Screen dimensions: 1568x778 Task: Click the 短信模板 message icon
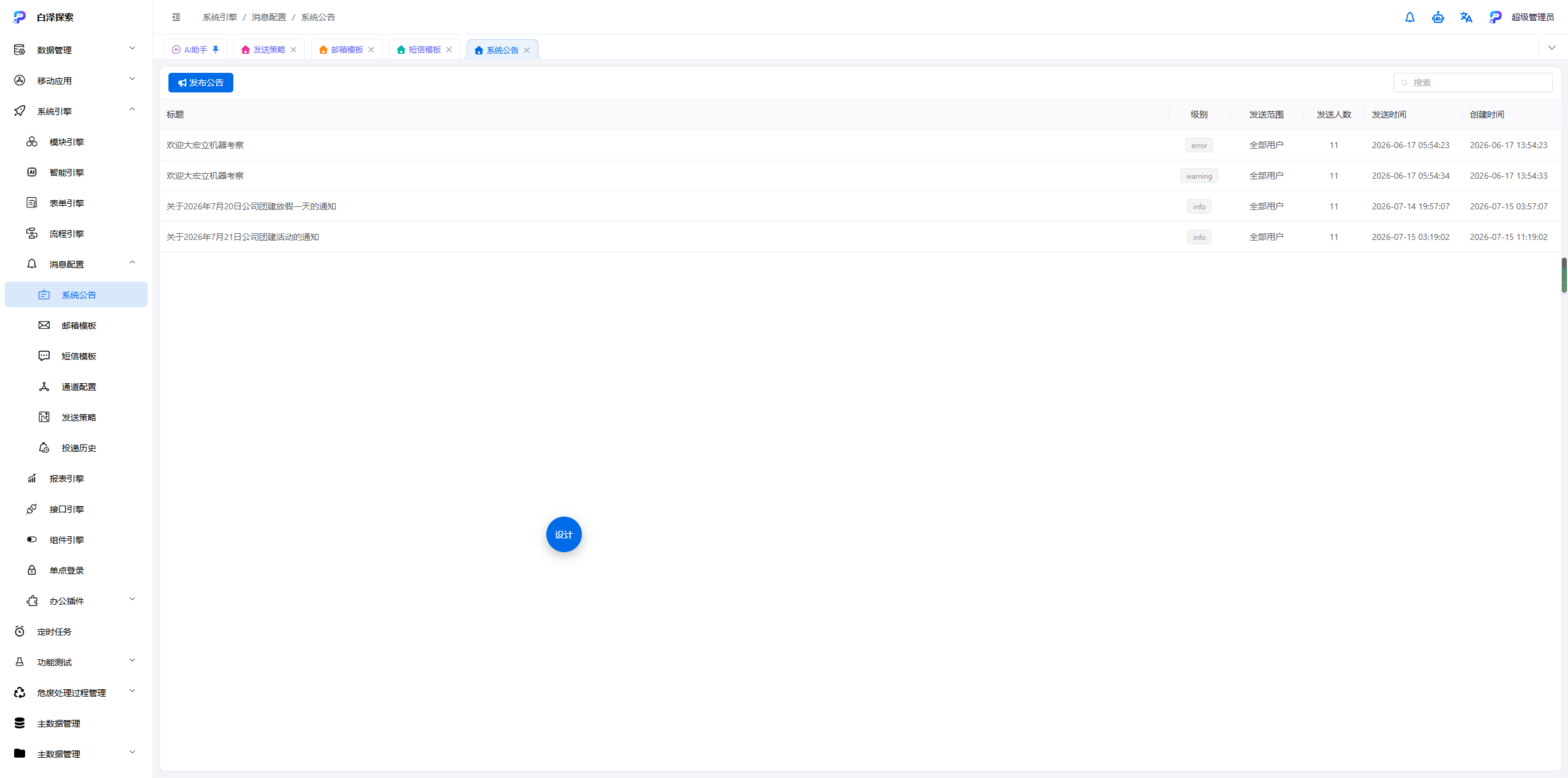pos(44,356)
